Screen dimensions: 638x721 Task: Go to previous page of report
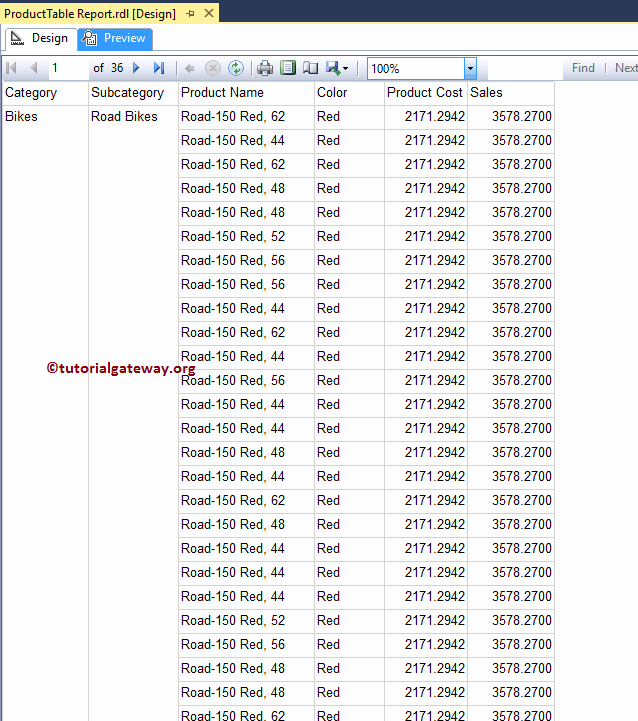coord(34,68)
